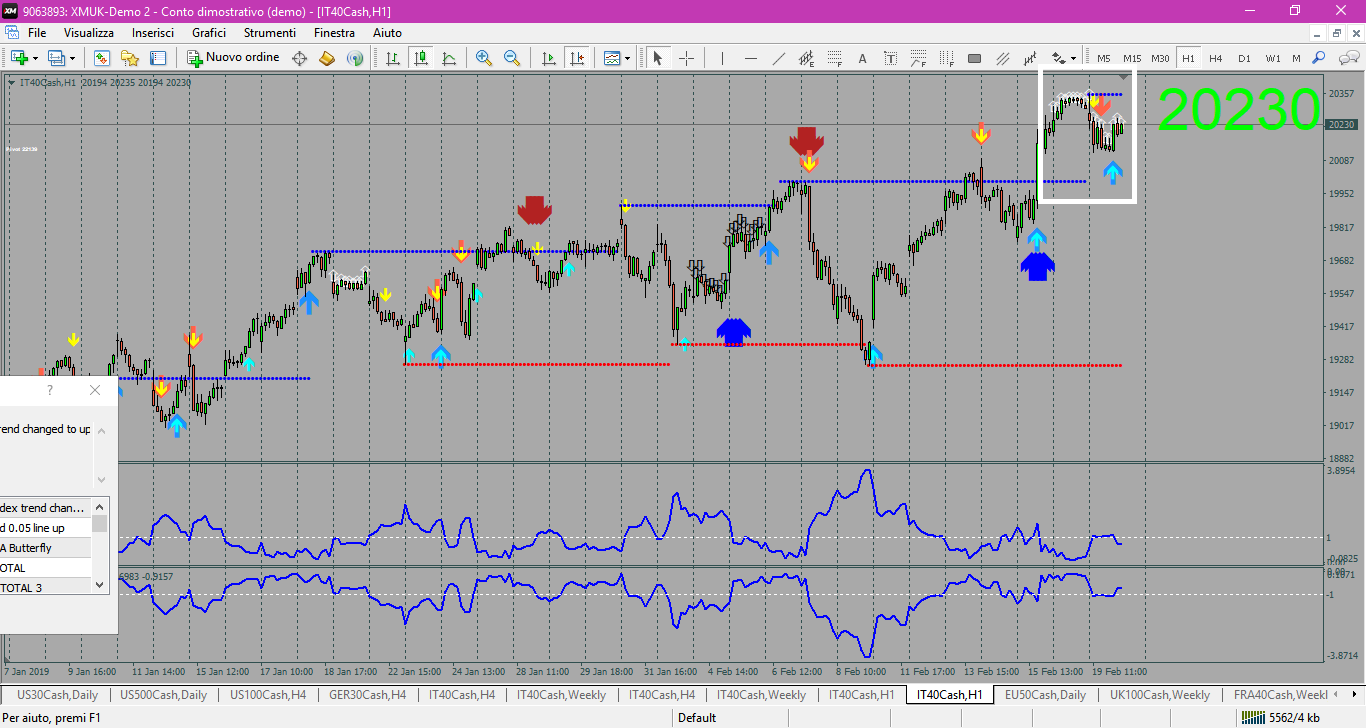Select the H1 timeframe button
1366x728 pixels.
click(x=1188, y=58)
